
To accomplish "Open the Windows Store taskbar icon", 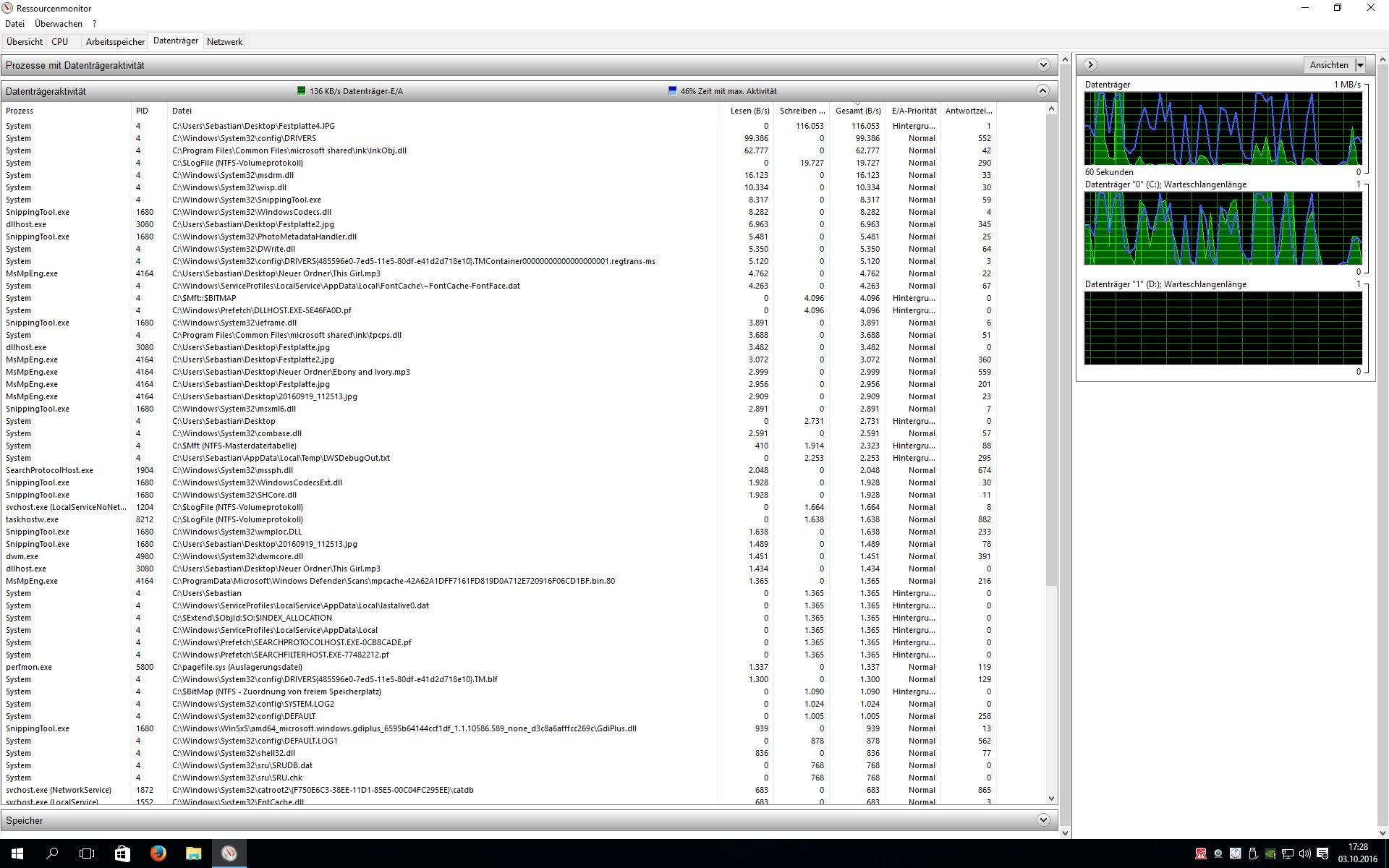I will tap(122, 854).
